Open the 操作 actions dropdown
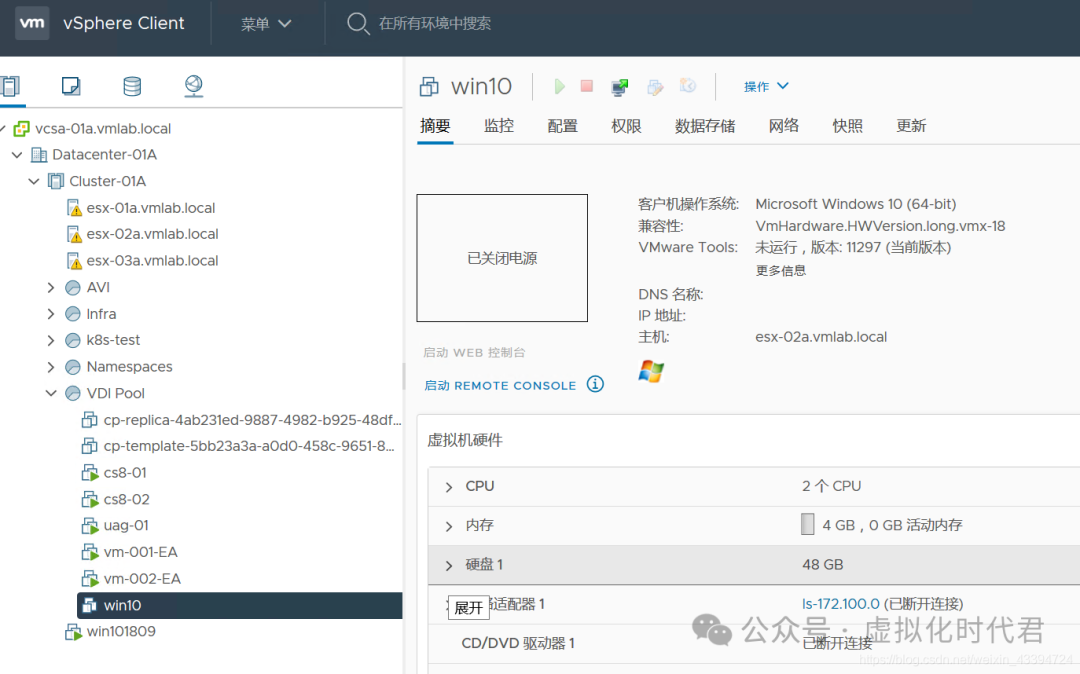 pyautogui.click(x=765, y=86)
